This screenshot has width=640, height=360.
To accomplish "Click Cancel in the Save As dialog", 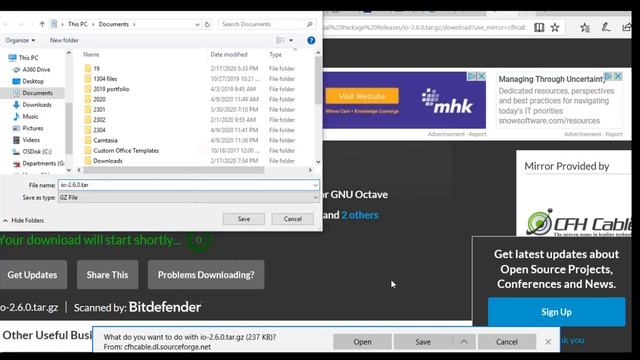I will tap(293, 219).
